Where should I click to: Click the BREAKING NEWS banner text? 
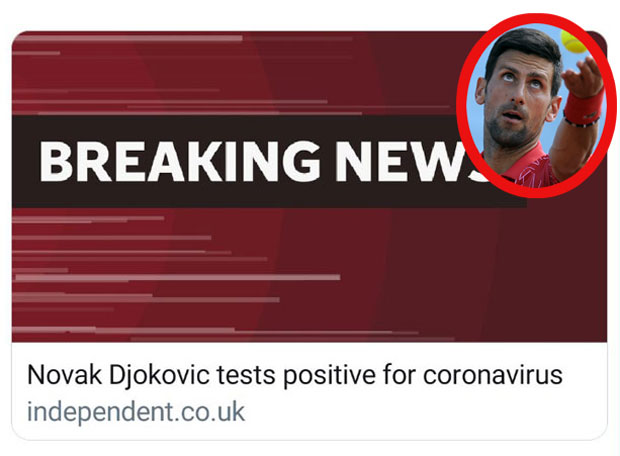coord(261,161)
